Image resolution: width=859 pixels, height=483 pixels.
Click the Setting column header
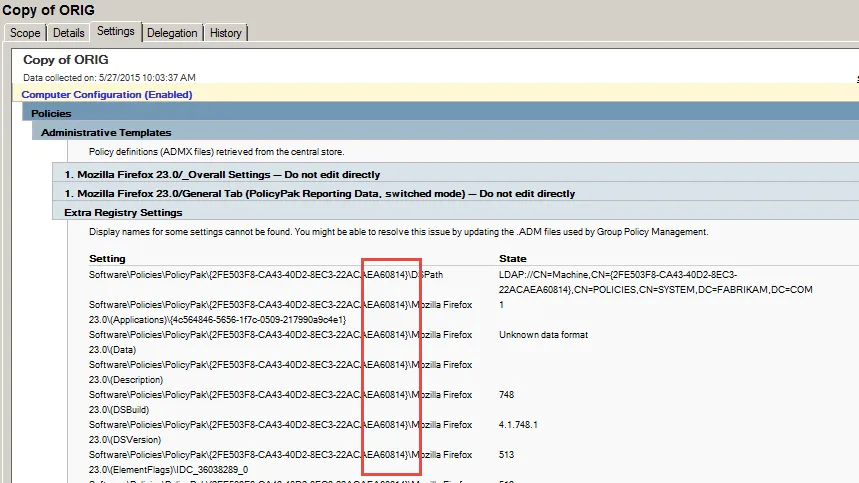pyautogui.click(x=107, y=258)
